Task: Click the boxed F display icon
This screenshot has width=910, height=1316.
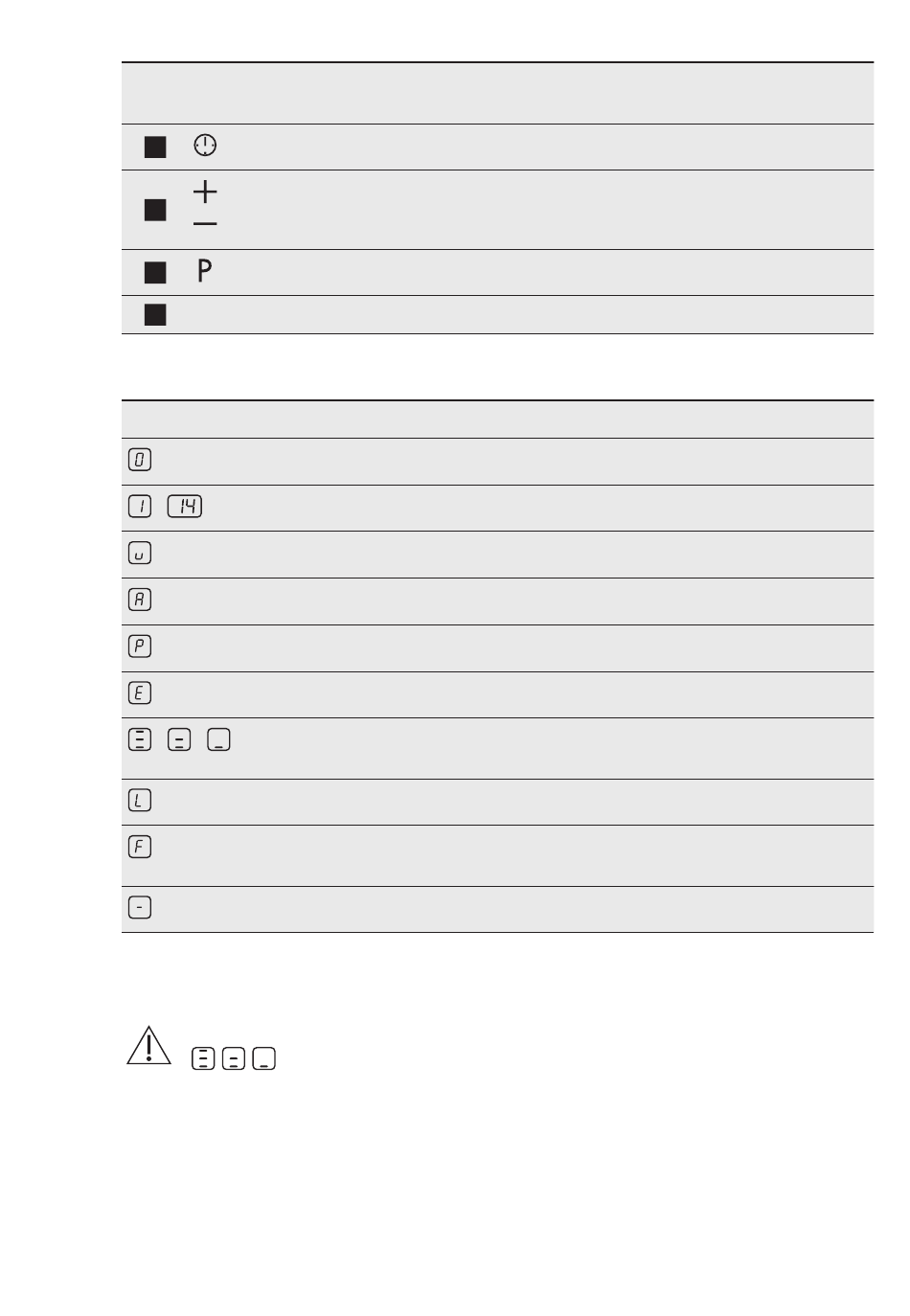Action: pyautogui.click(x=139, y=847)
